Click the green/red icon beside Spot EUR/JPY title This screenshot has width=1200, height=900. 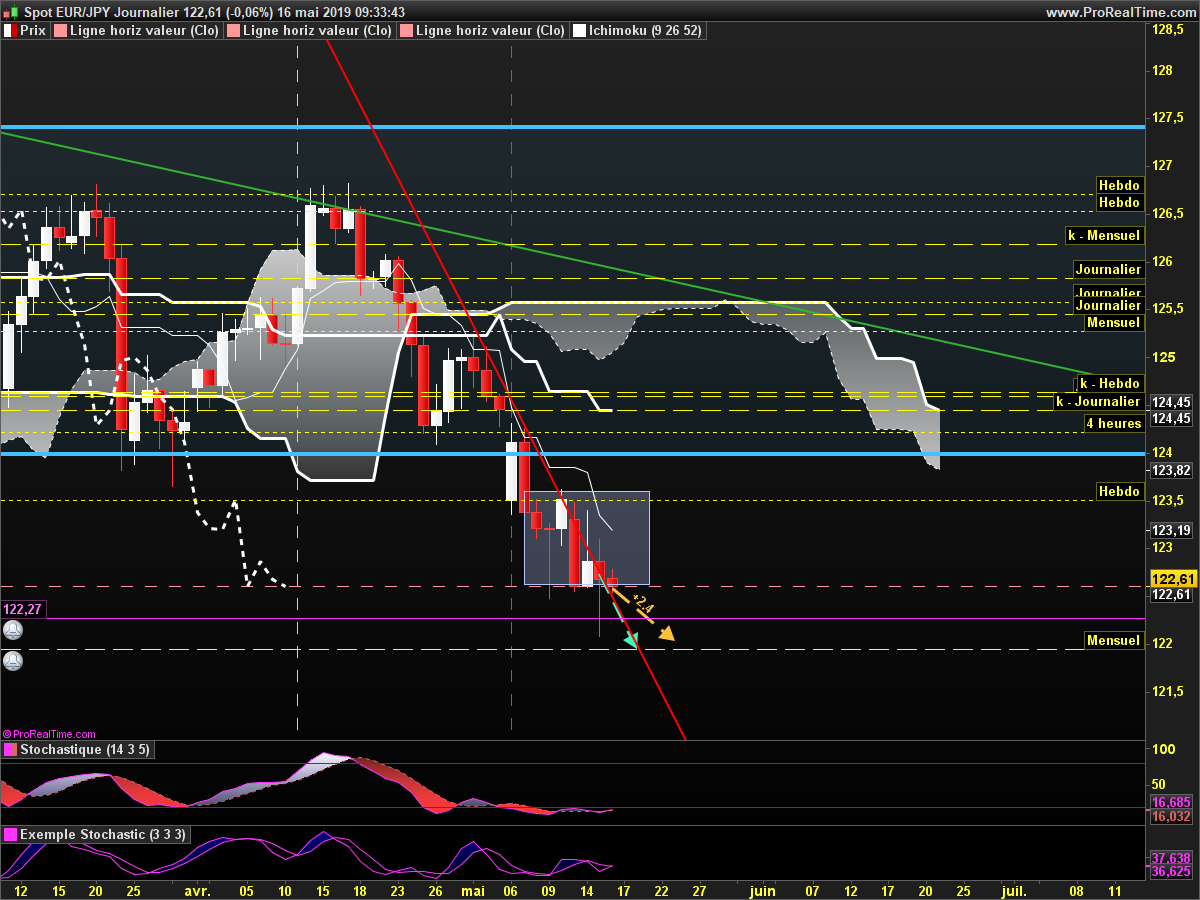click(11, 12)
